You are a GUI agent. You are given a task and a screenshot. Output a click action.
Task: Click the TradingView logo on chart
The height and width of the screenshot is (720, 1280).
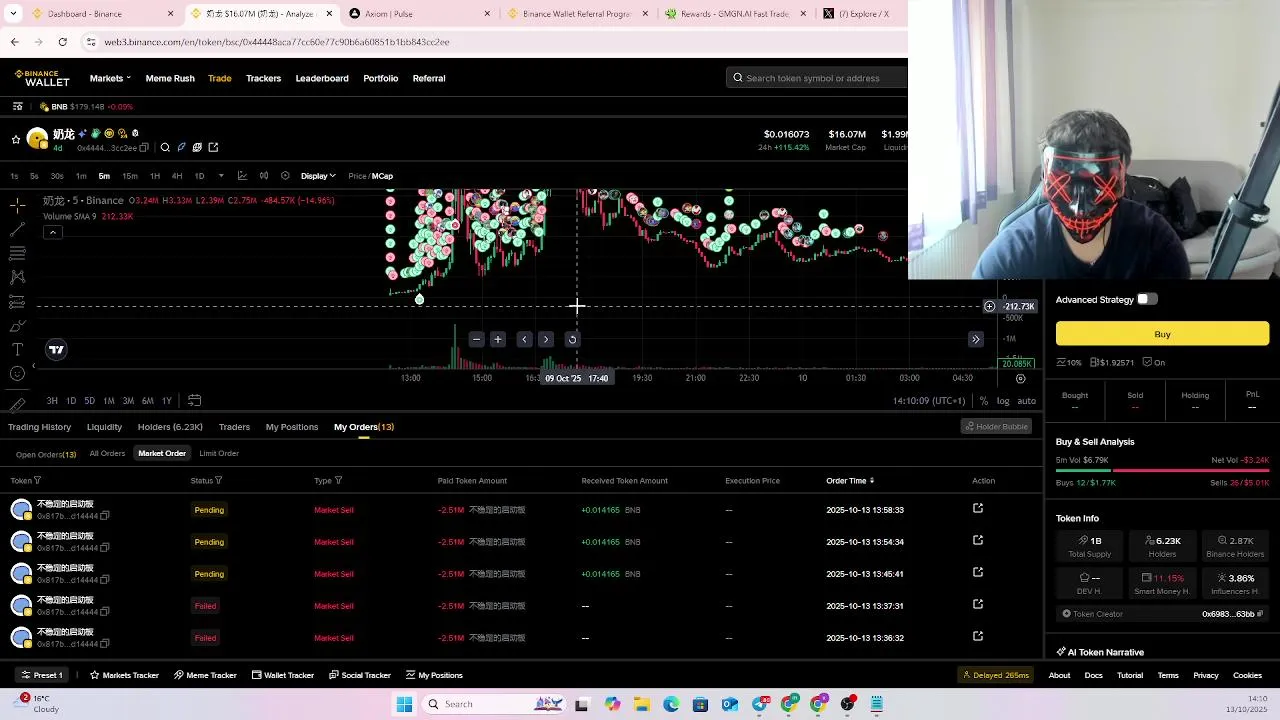coord(56,349)
